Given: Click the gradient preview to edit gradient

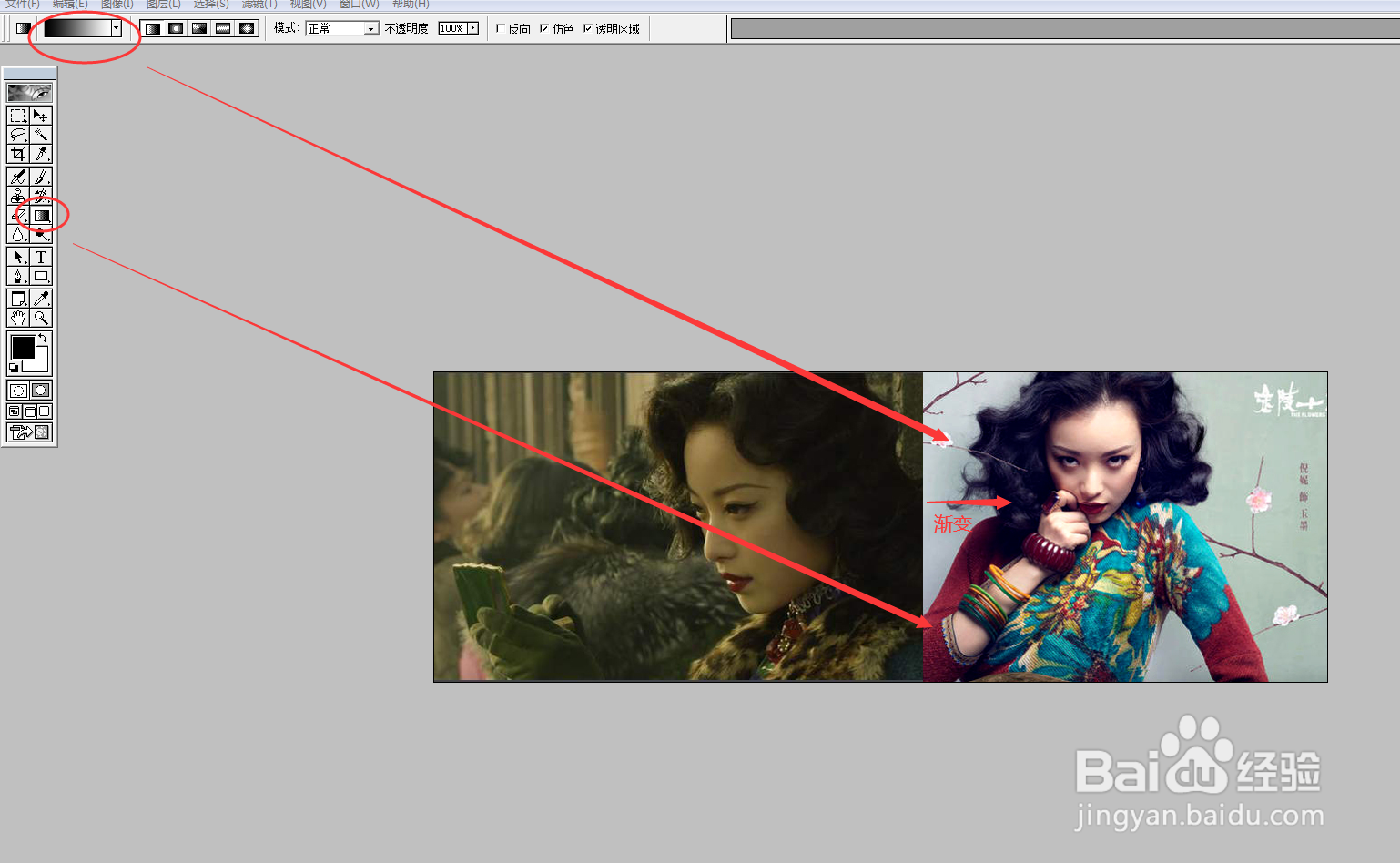Looking at the screenshot, I should (x=77, y=28).
